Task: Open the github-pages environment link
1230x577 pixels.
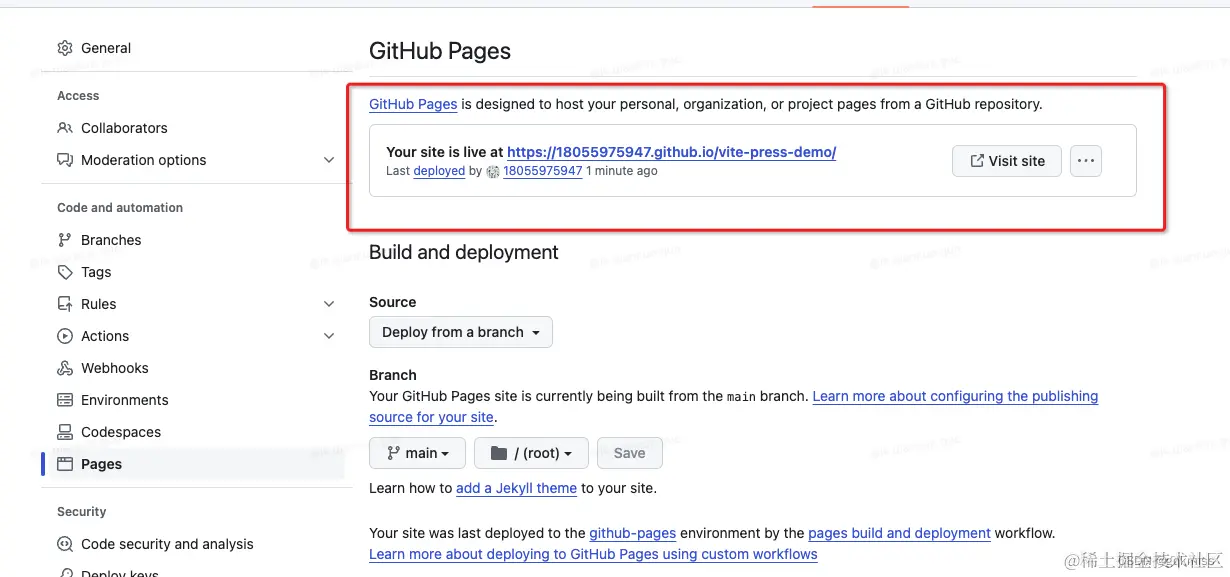Action: point(632,533)
